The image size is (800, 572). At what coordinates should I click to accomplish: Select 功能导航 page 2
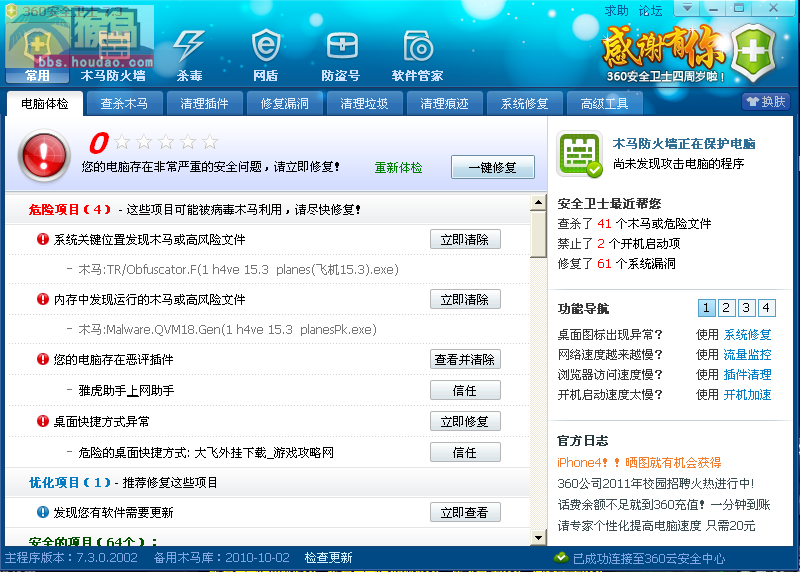[726, 308]
